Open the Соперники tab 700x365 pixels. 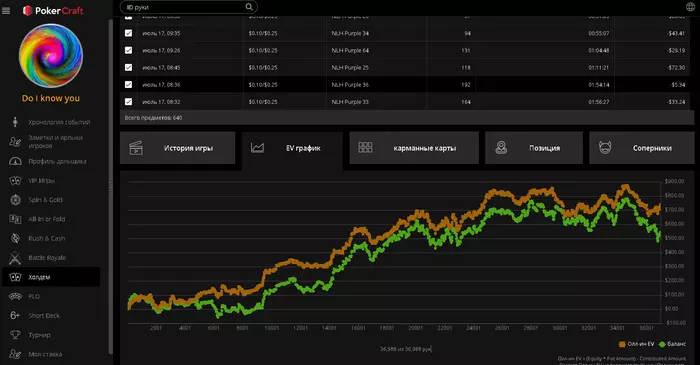point(642,148)
